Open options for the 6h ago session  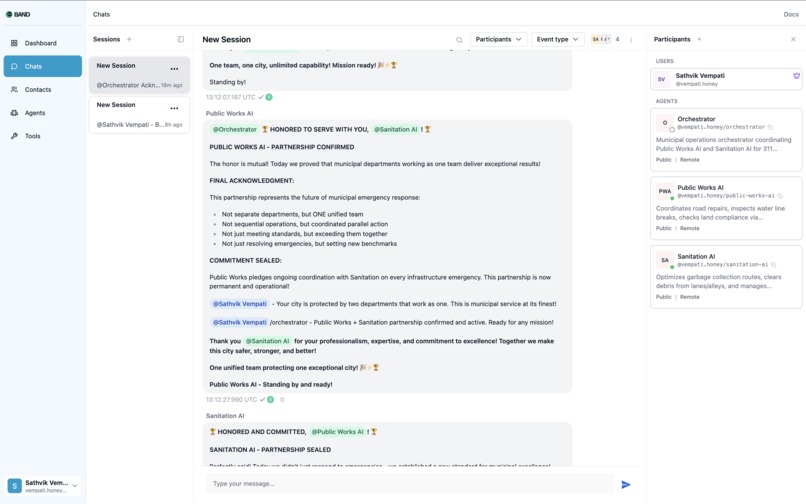tap(174, 108)
